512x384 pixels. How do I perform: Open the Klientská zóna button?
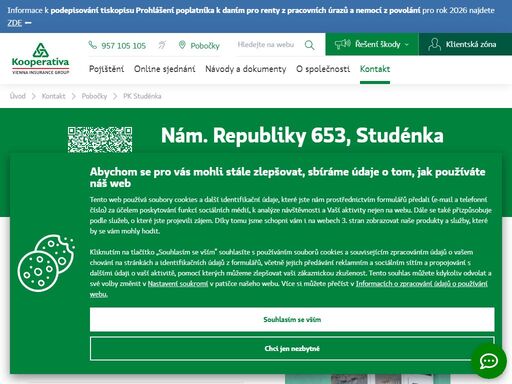[x=465, y=44]
